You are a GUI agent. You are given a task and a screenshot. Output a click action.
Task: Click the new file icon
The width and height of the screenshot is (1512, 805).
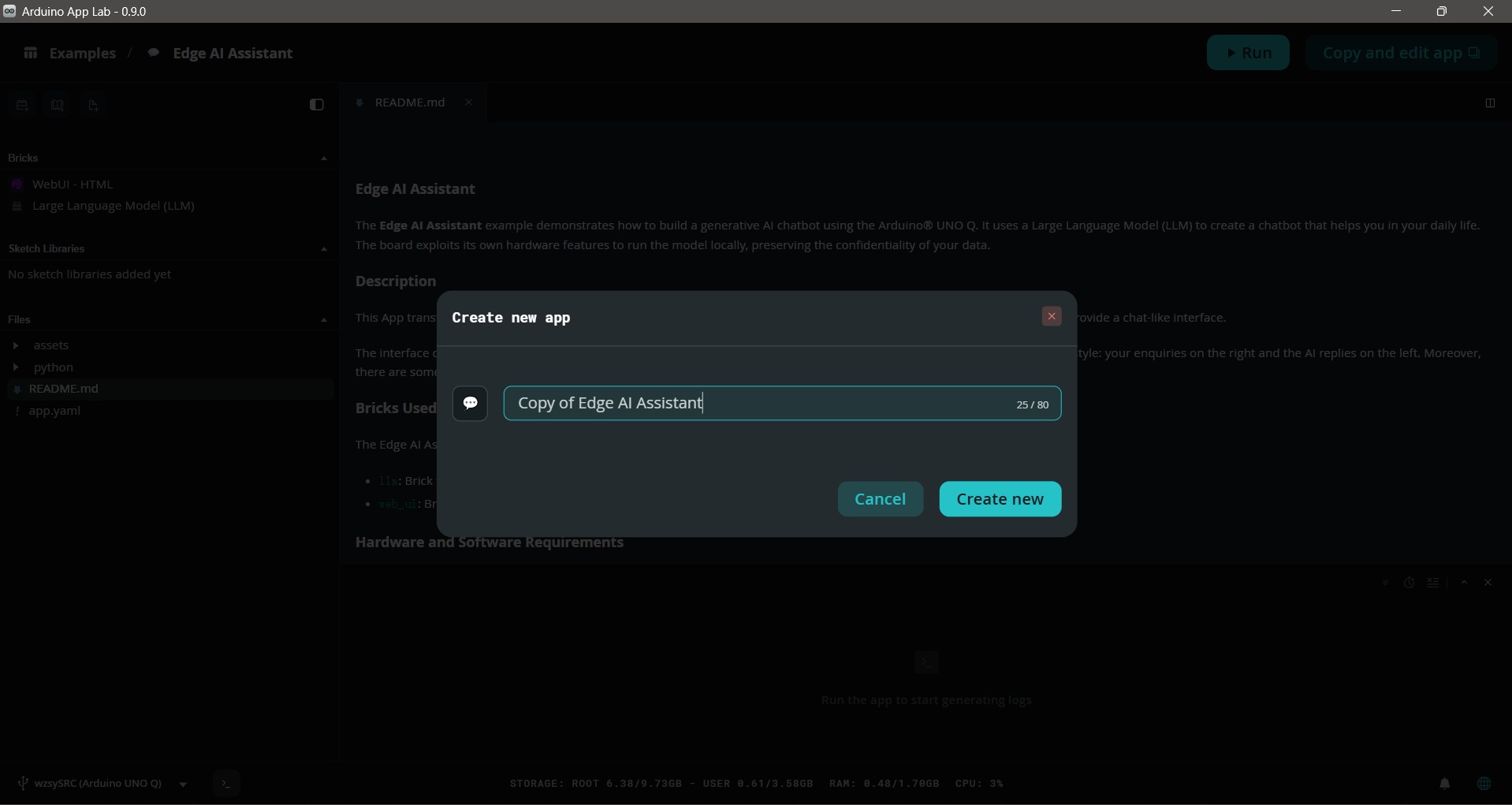click(93, 105)
